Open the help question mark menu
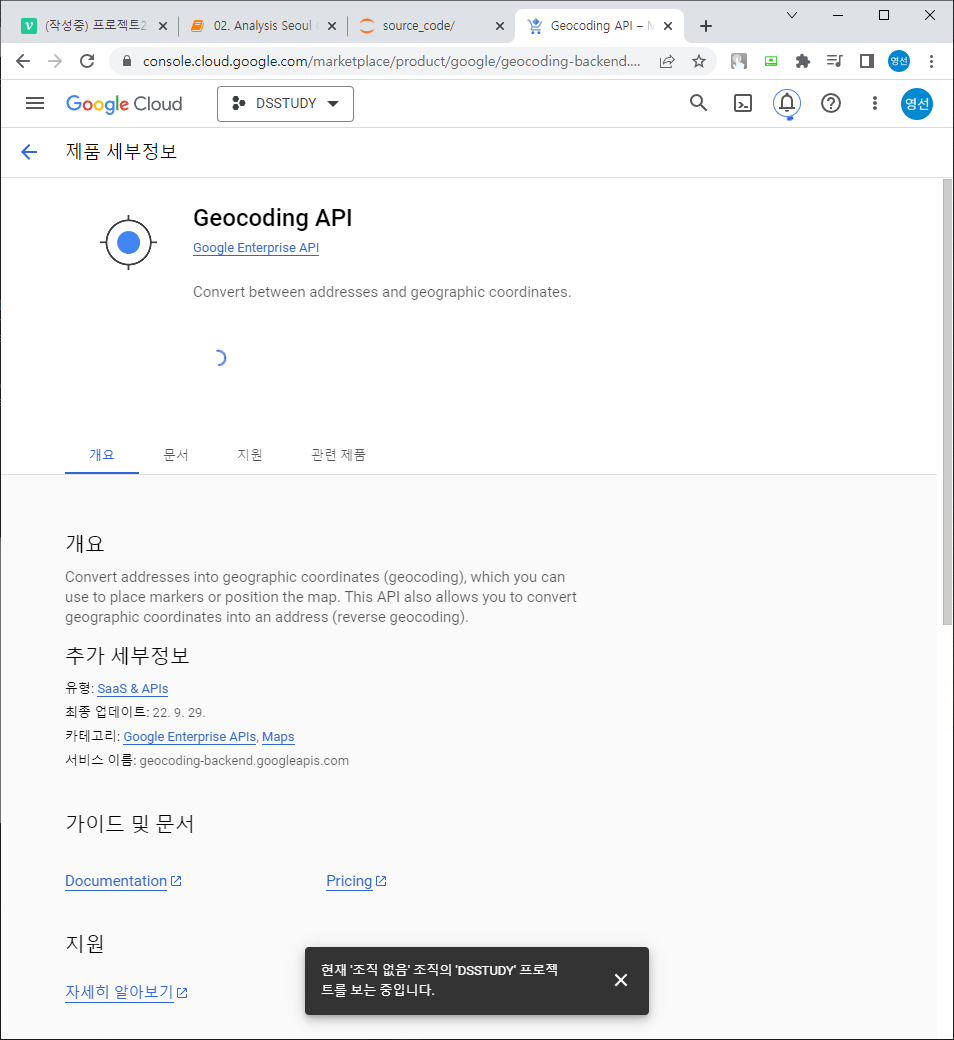 pos(831,103)
